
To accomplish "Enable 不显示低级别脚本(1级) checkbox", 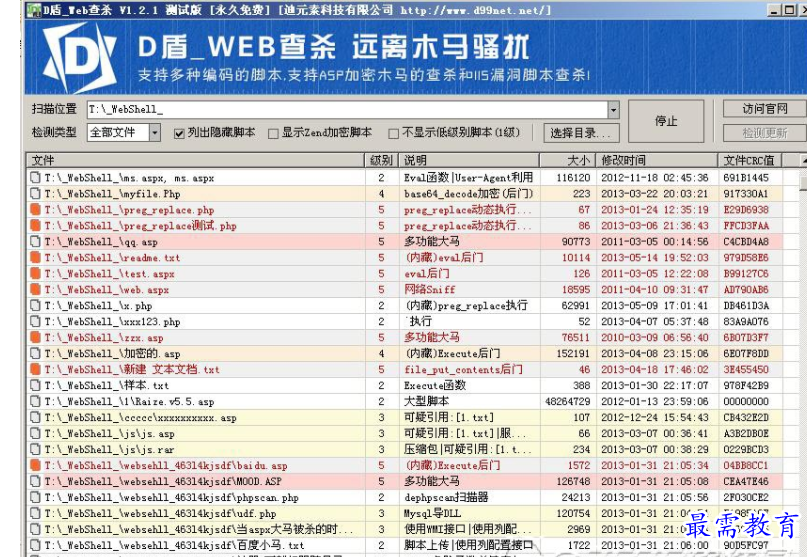I will coord(393,133).
